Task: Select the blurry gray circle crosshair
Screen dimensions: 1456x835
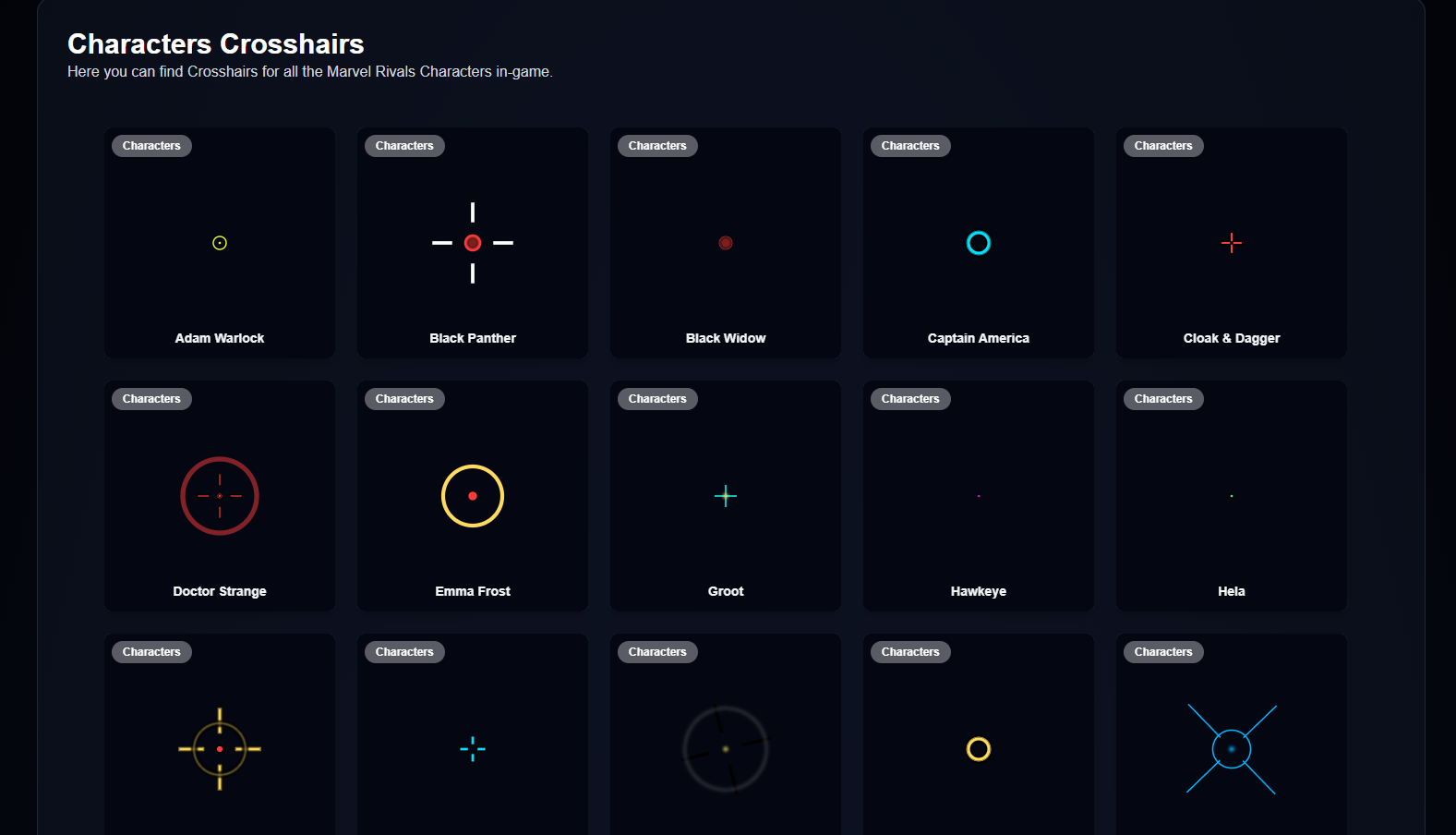Action: pyautogui.click(x=726, y=749)
